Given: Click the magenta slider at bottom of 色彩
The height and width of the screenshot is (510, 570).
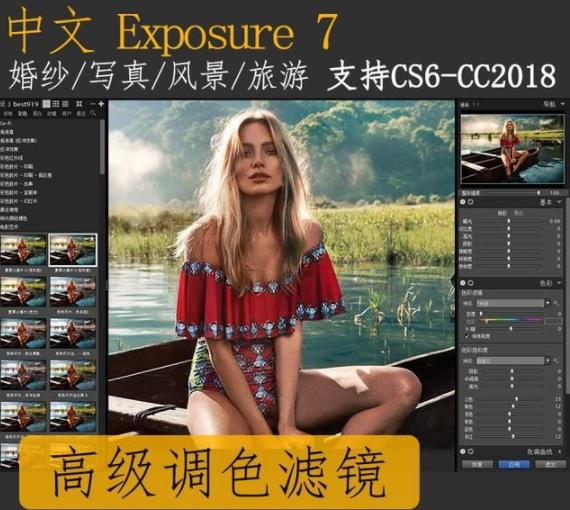Looking at the screenshot, I should 512,436.
